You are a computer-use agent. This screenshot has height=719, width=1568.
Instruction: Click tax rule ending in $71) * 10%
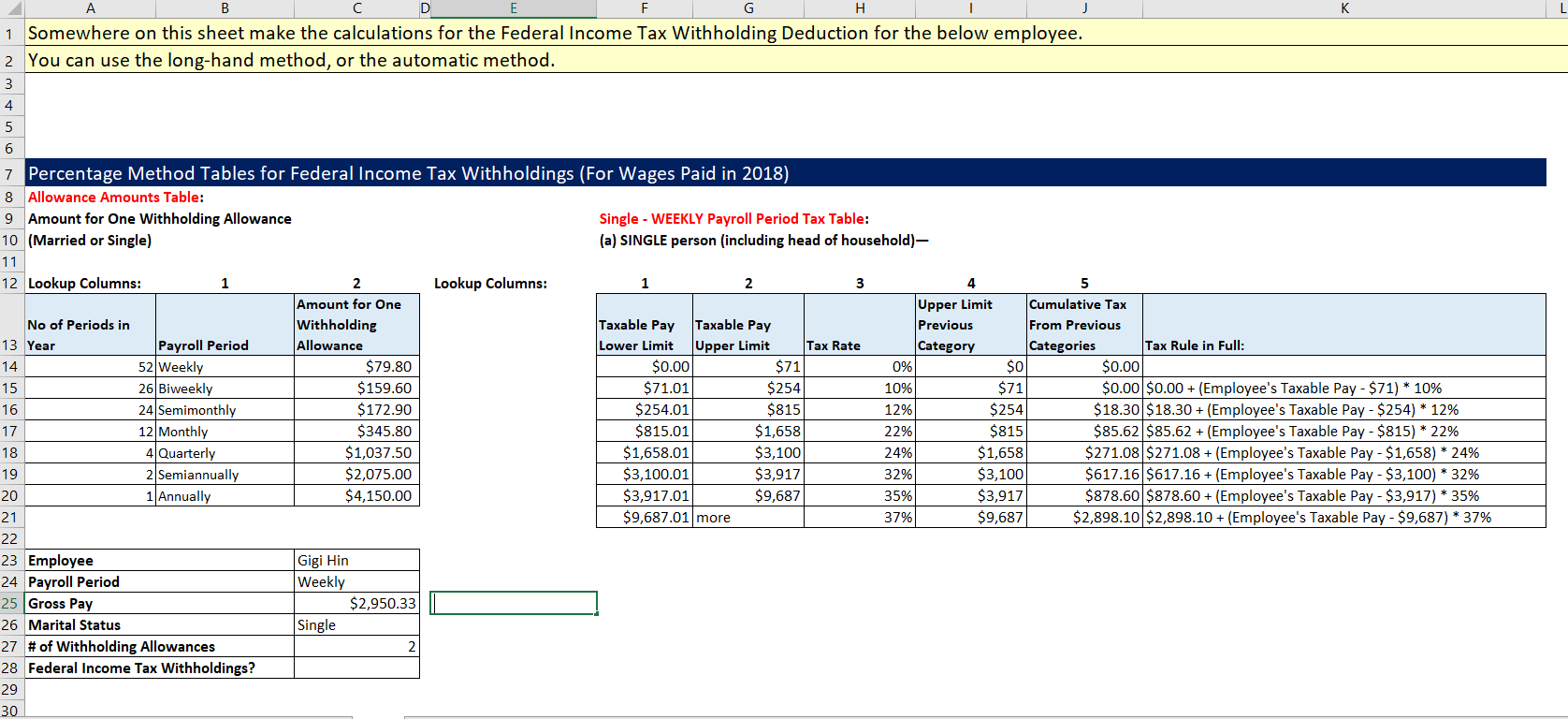(x=1344, y=388)
